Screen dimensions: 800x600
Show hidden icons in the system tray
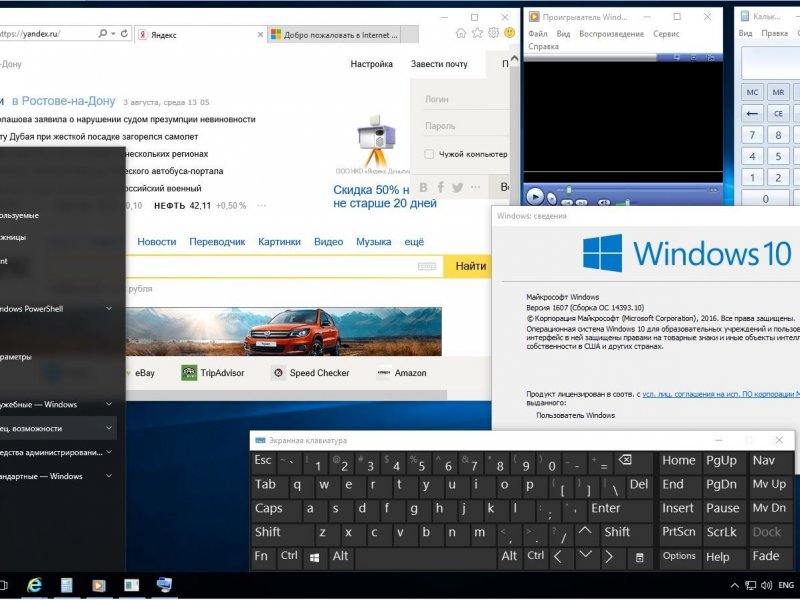tap(735, 585)
